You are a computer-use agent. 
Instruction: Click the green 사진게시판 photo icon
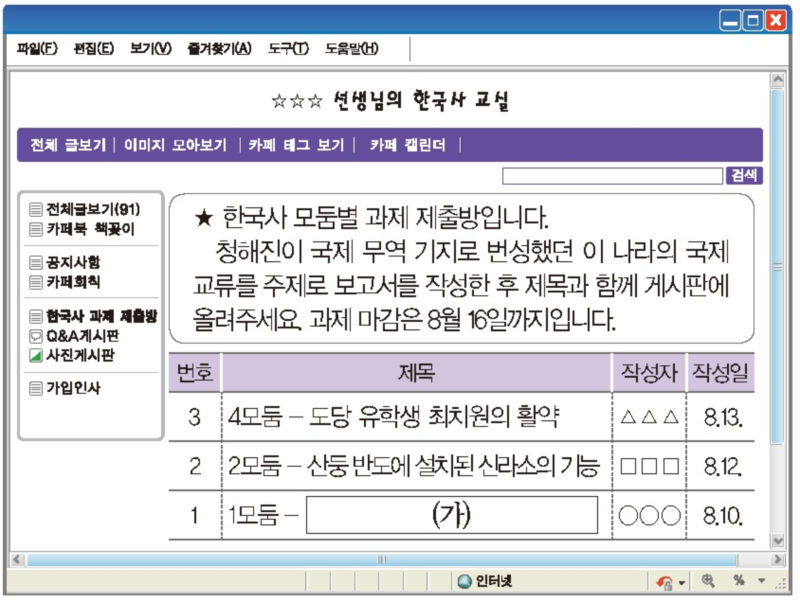36,355
